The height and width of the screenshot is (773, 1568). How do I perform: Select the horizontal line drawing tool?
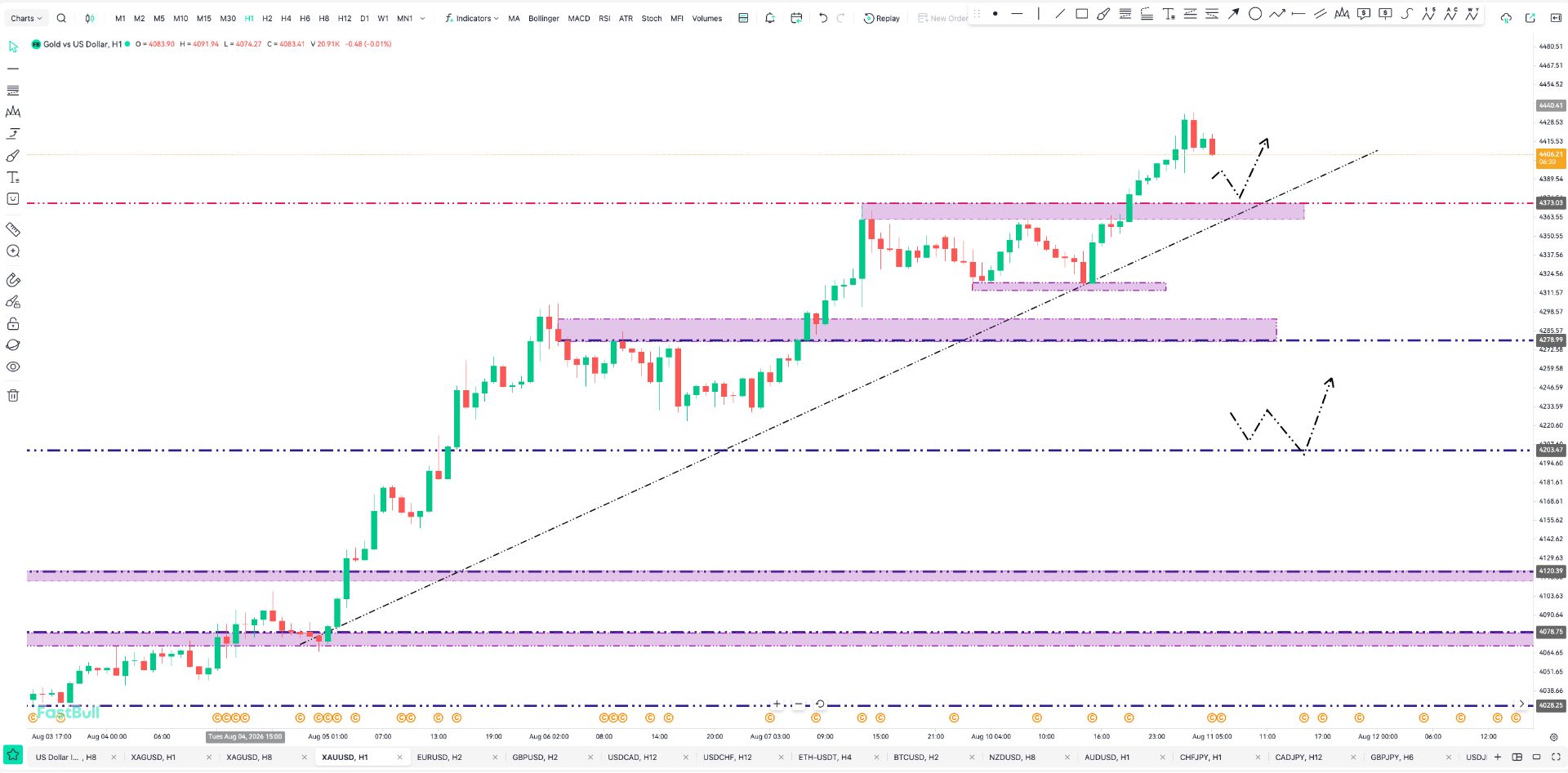tap(1017, 14)
